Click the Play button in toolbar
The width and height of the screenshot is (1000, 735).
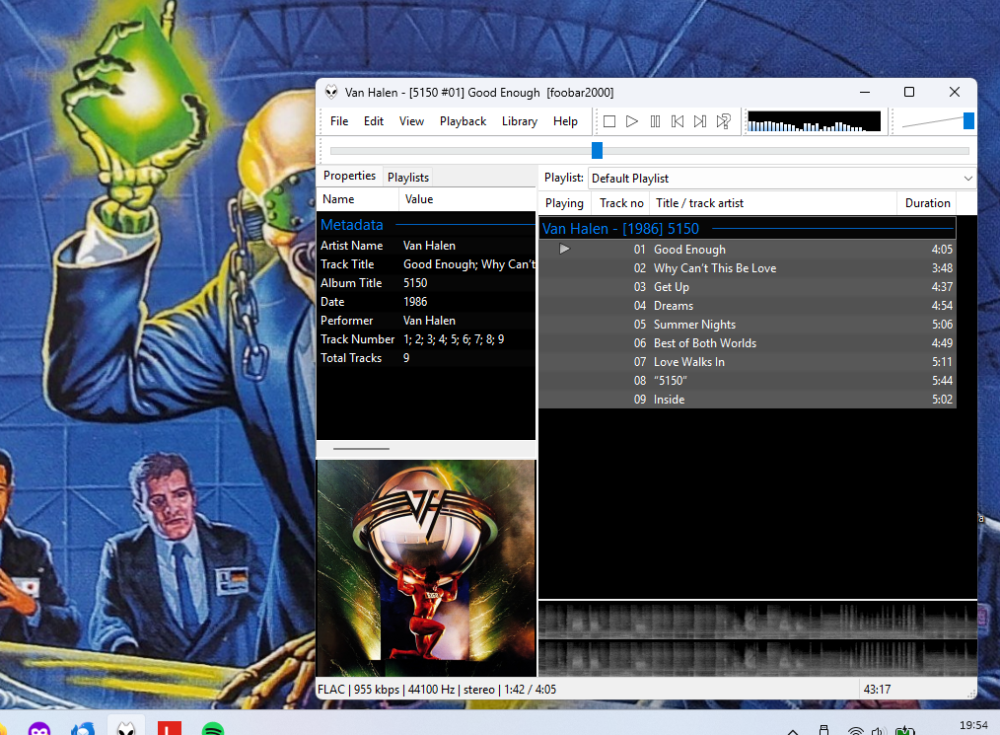tap(632, 121)
